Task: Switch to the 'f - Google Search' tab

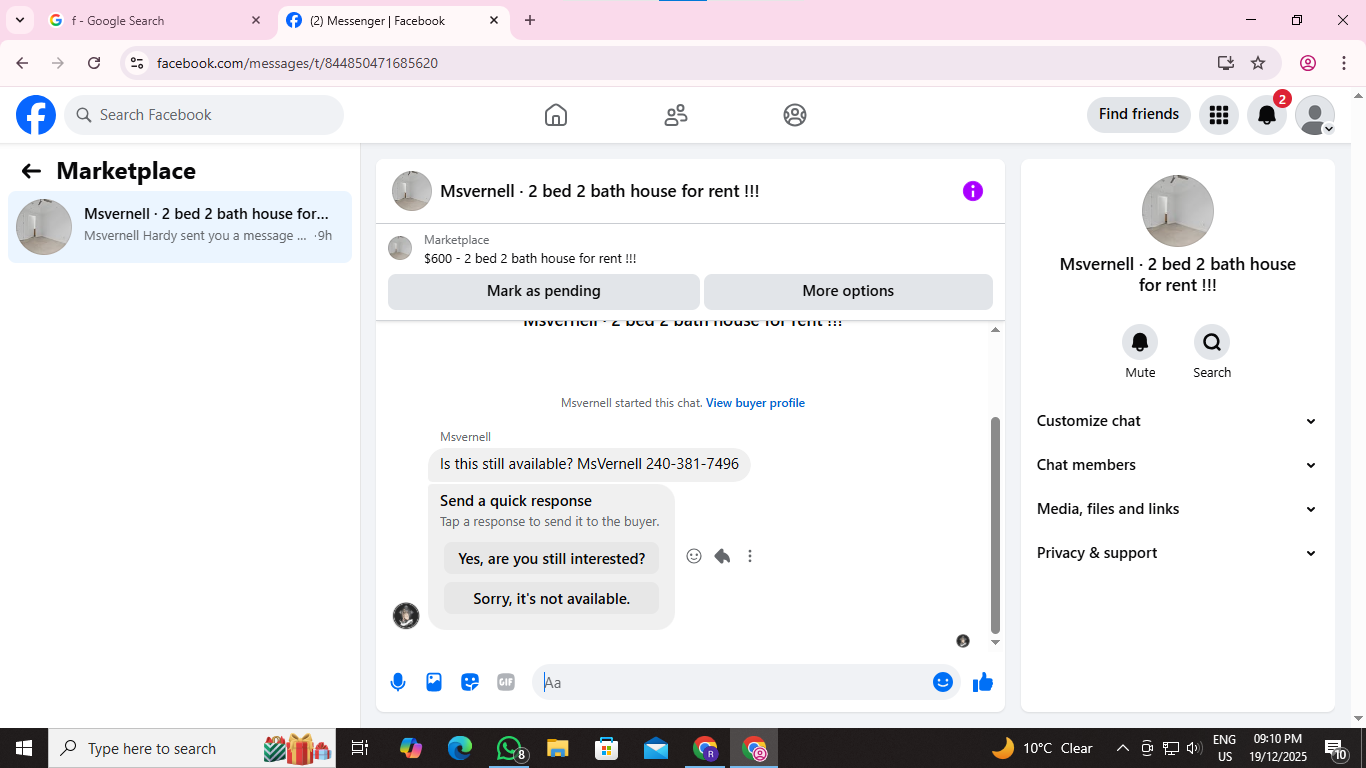Action: click(155, 20)
